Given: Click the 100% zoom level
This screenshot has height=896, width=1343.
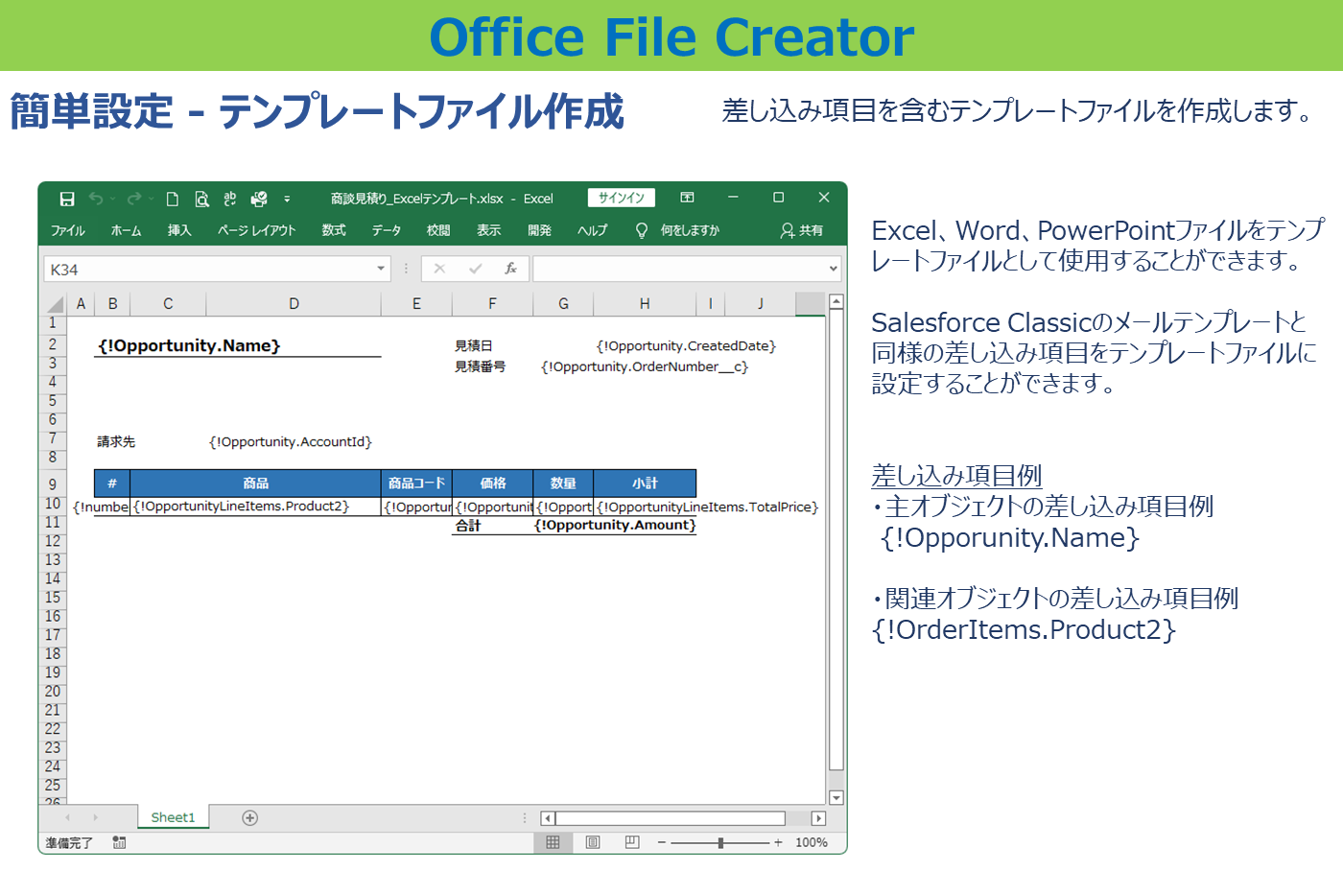Looking at the screenshot, I should [x=812, y=842].
